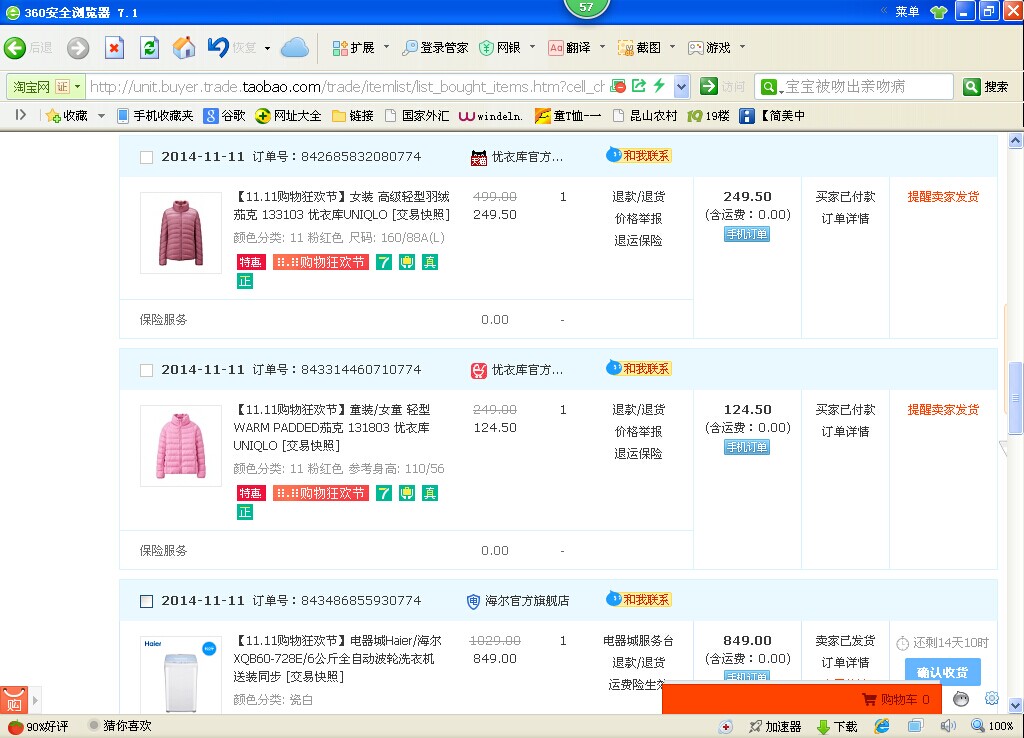Click 提醒卖家发货 for the 124.50 order

tap(943, 409)
